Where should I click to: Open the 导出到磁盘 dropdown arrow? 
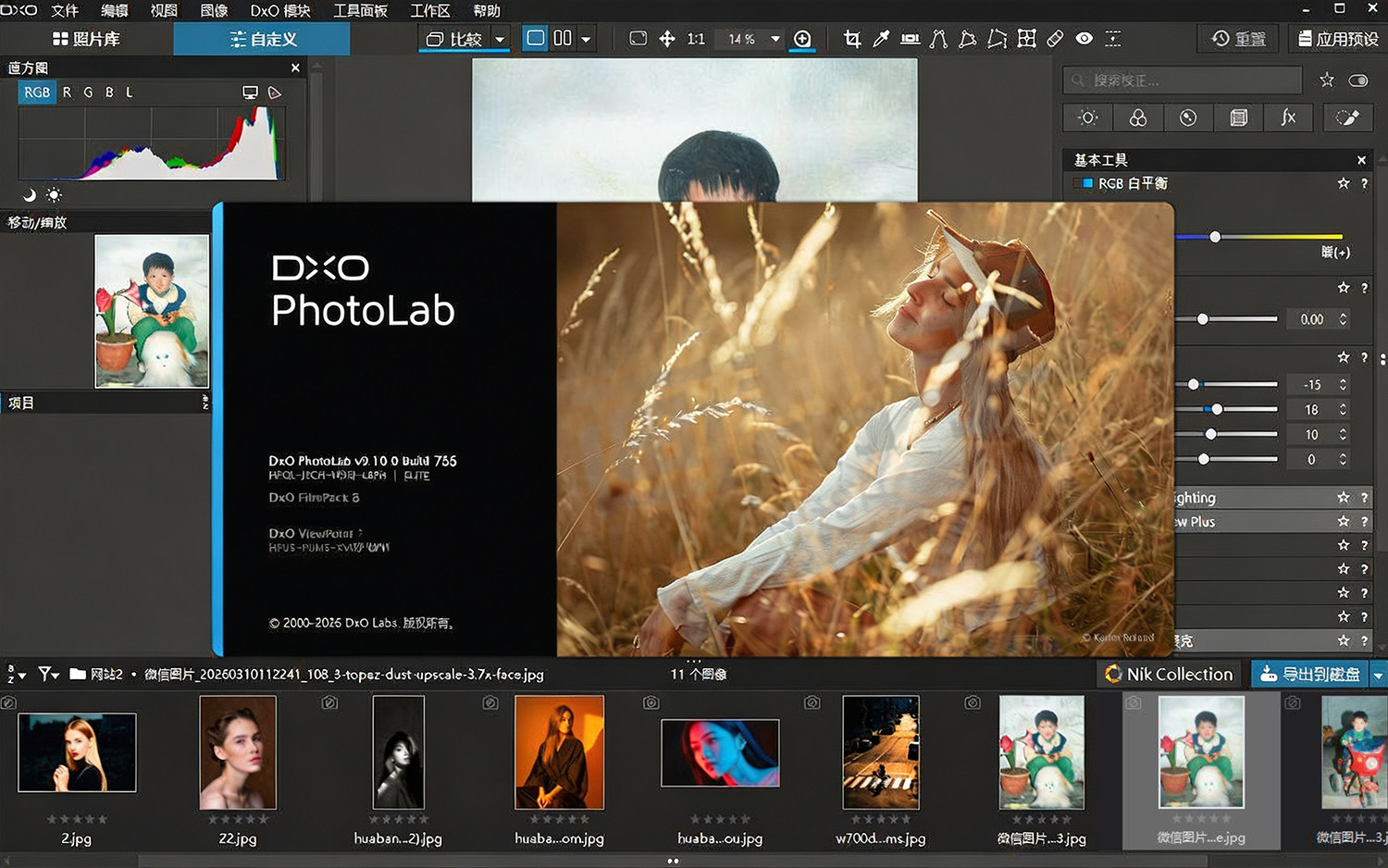pyautogui.click(x=1378, y=675)
